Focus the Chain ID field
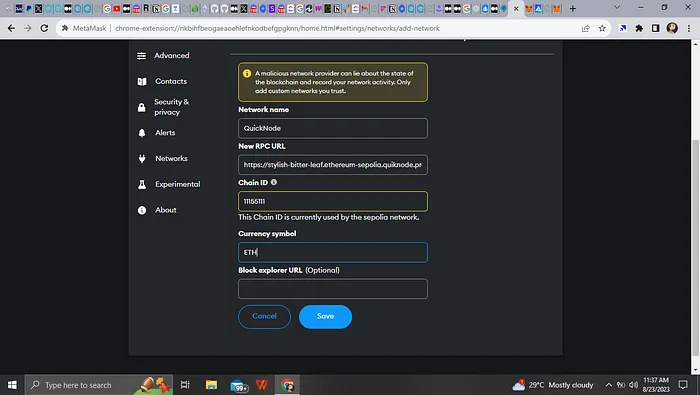 point(333,201)
